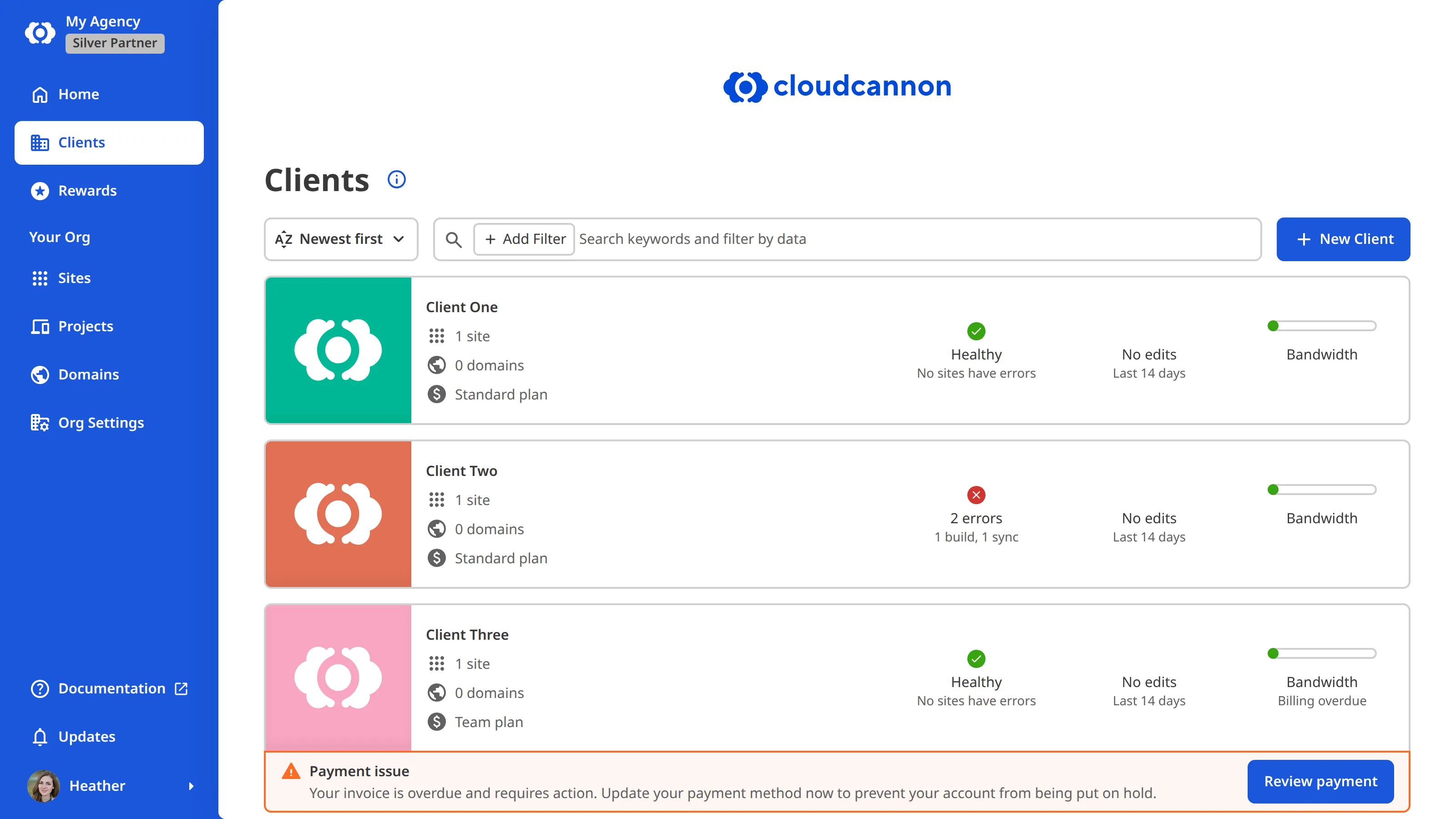
Task: Open the Newest first sort dropdown
Action: tap(341, 240)
